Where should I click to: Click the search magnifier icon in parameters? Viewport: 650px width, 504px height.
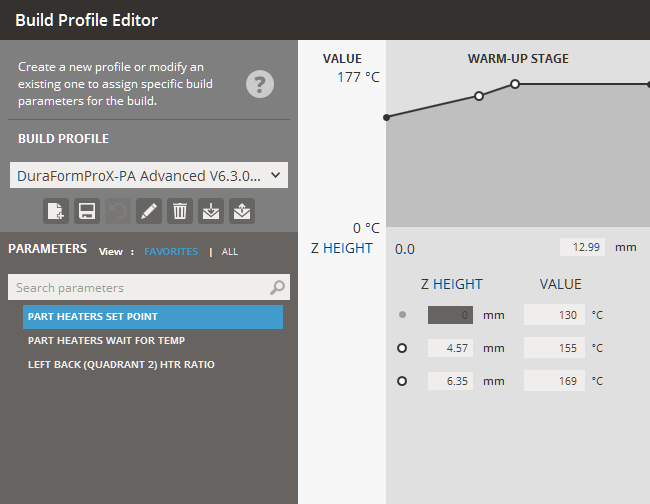pos(277,288)
